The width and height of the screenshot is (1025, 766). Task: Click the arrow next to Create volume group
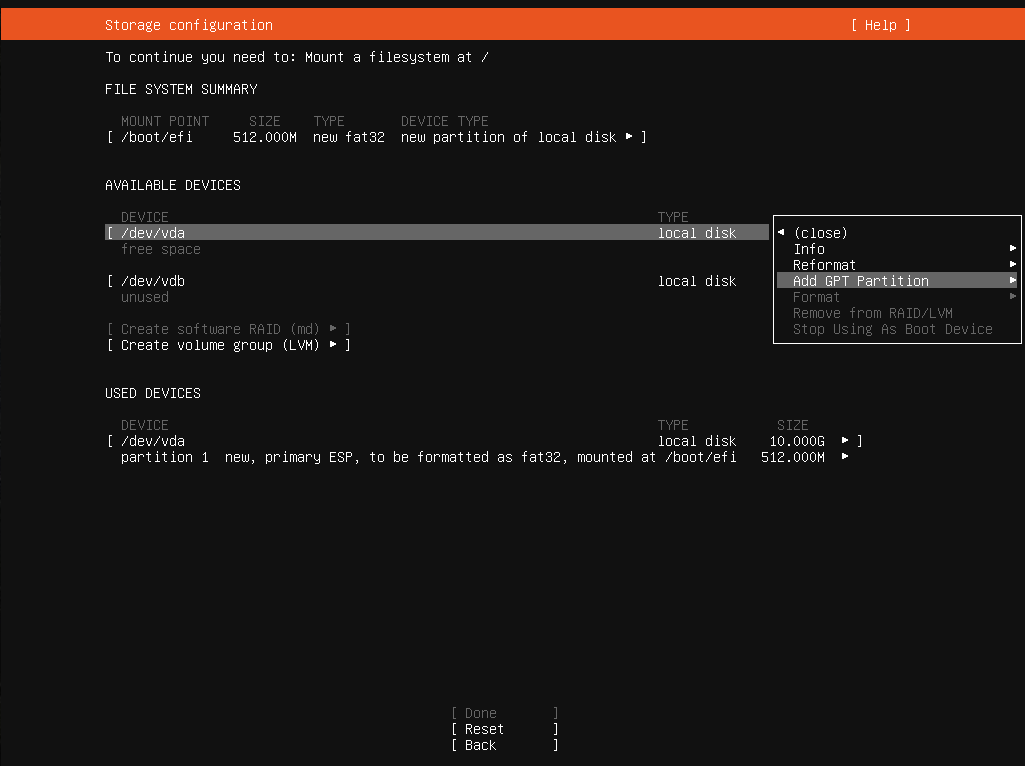[x=333, y=345]
